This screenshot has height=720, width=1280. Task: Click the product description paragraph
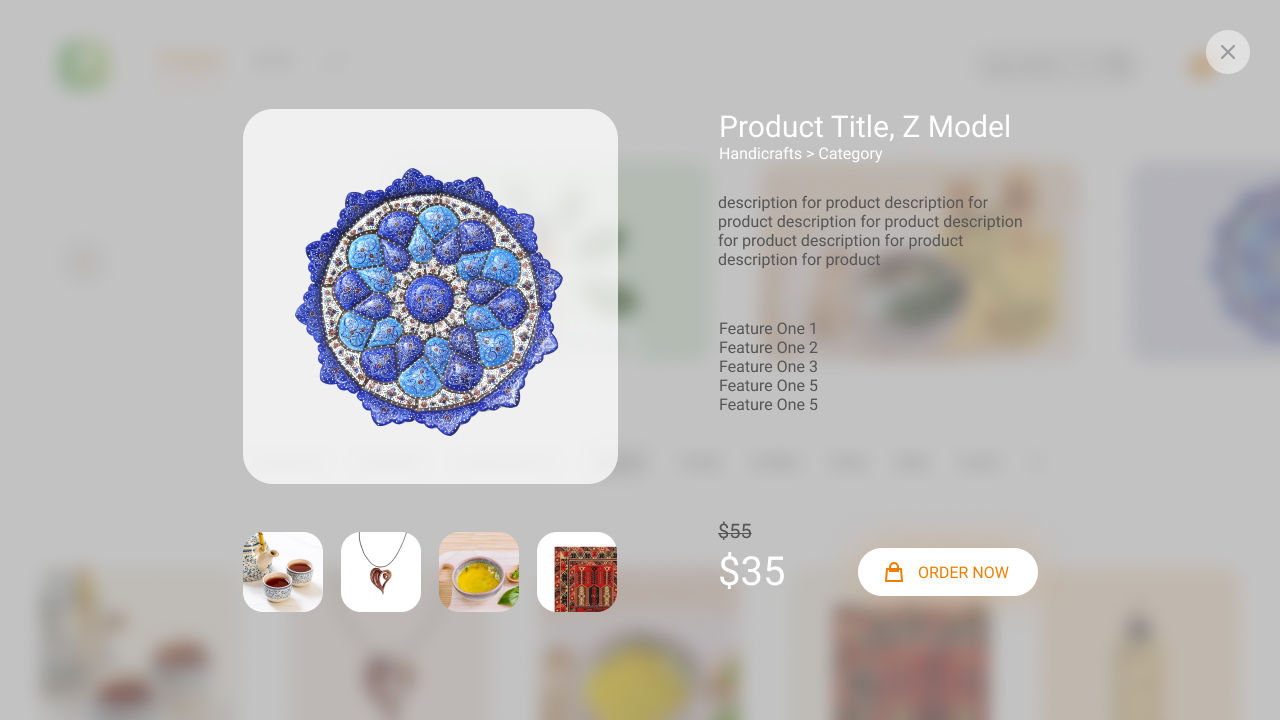click(870, 231)
